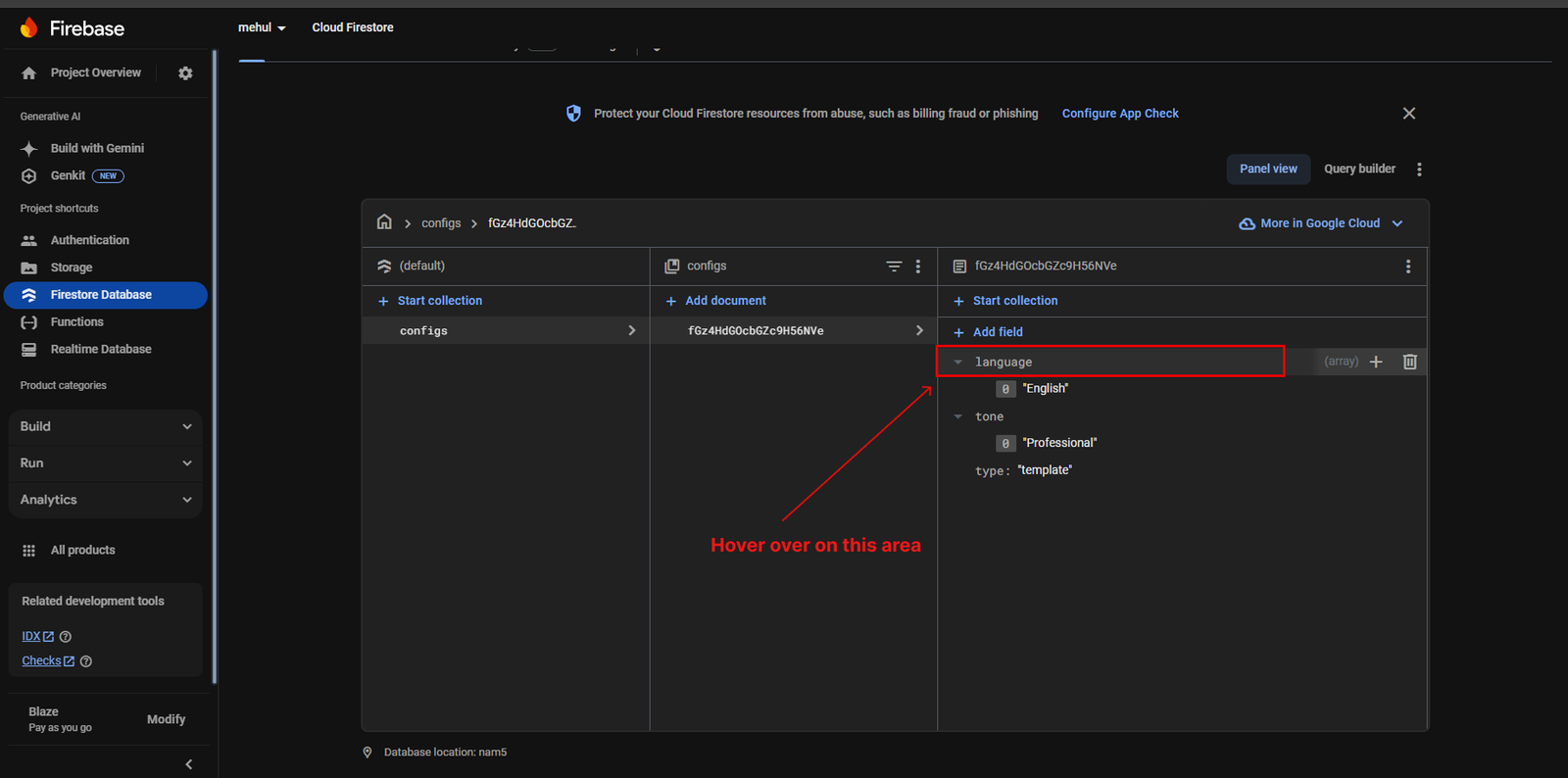Dismiss the App Check banner
The height and width of the screenshot is (778, 1568).
1408,114
